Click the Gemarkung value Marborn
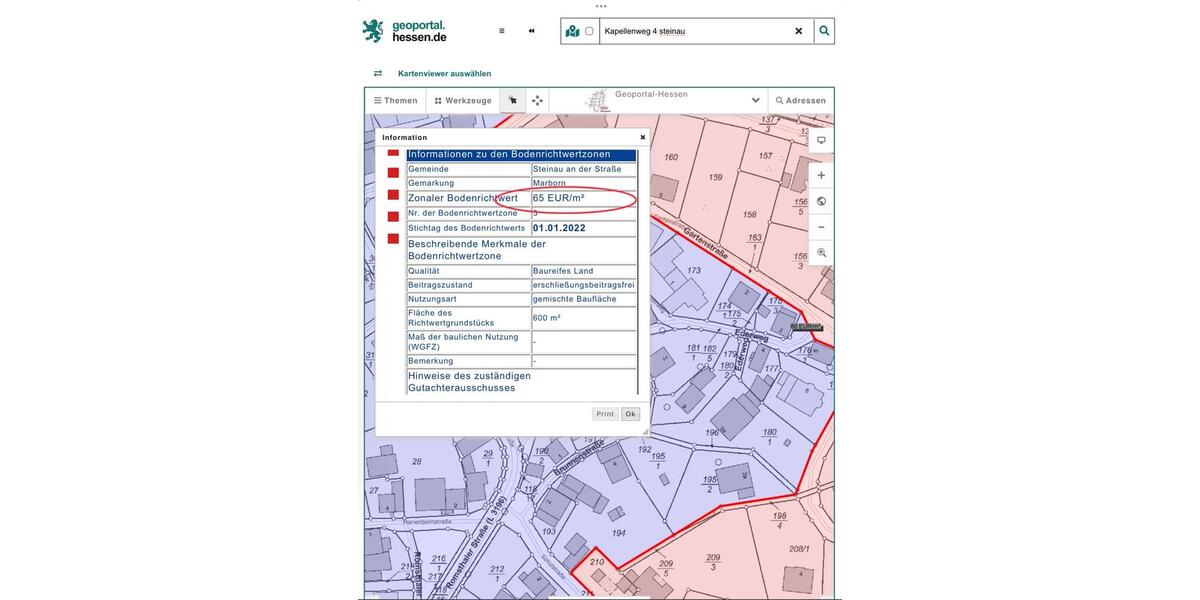 [x=549, y=183]
